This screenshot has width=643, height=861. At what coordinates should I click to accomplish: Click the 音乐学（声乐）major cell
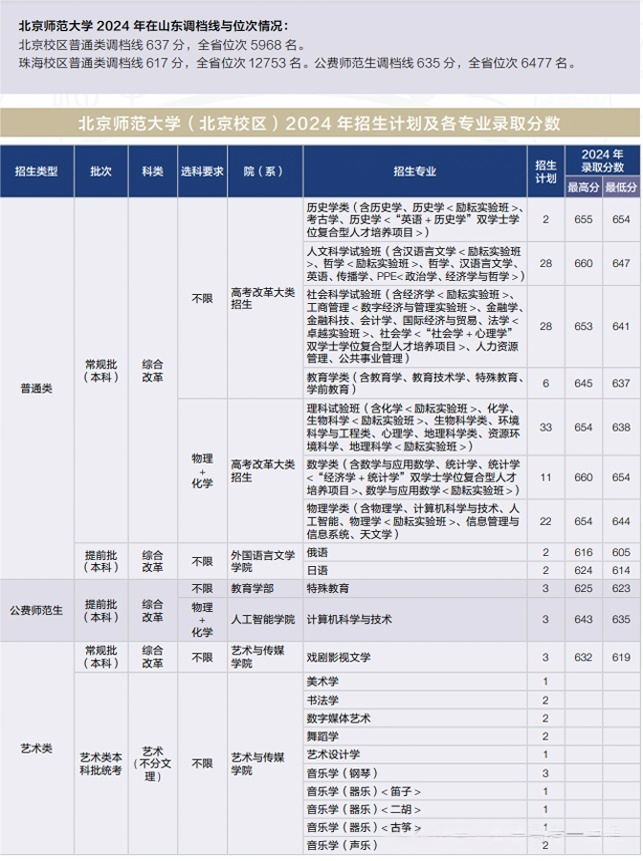(x=415, y=846)
